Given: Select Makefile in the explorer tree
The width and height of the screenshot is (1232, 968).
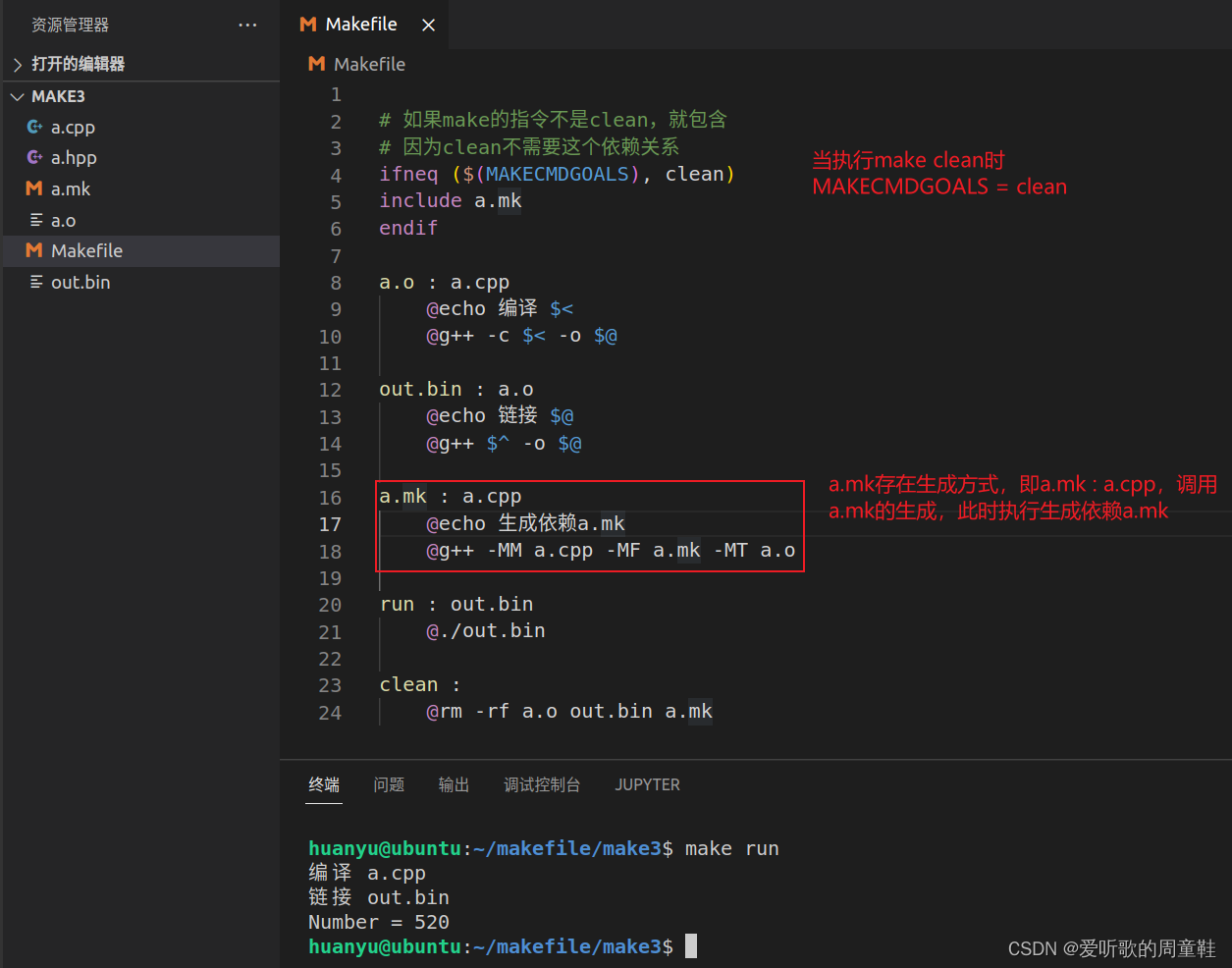Looking at the screenshot, I should [141, 251].
